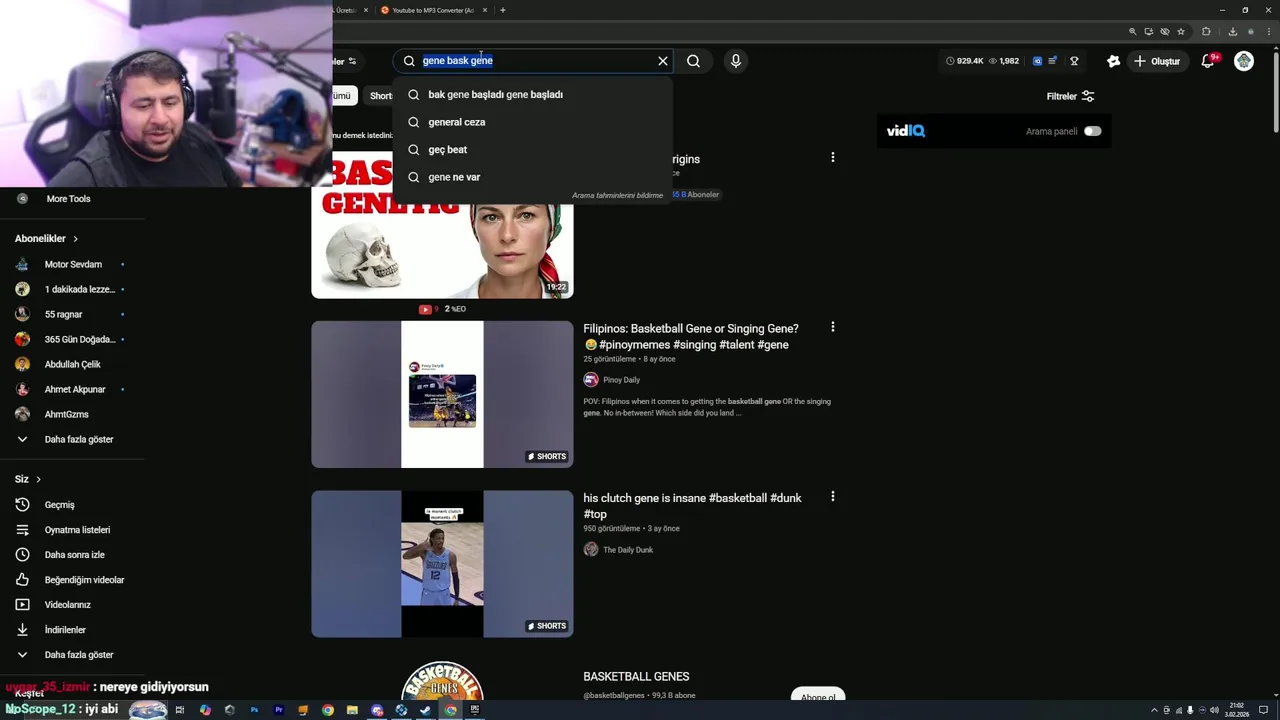Clear the search box with the X icon

pyautogui.click(x=662, y=61)
